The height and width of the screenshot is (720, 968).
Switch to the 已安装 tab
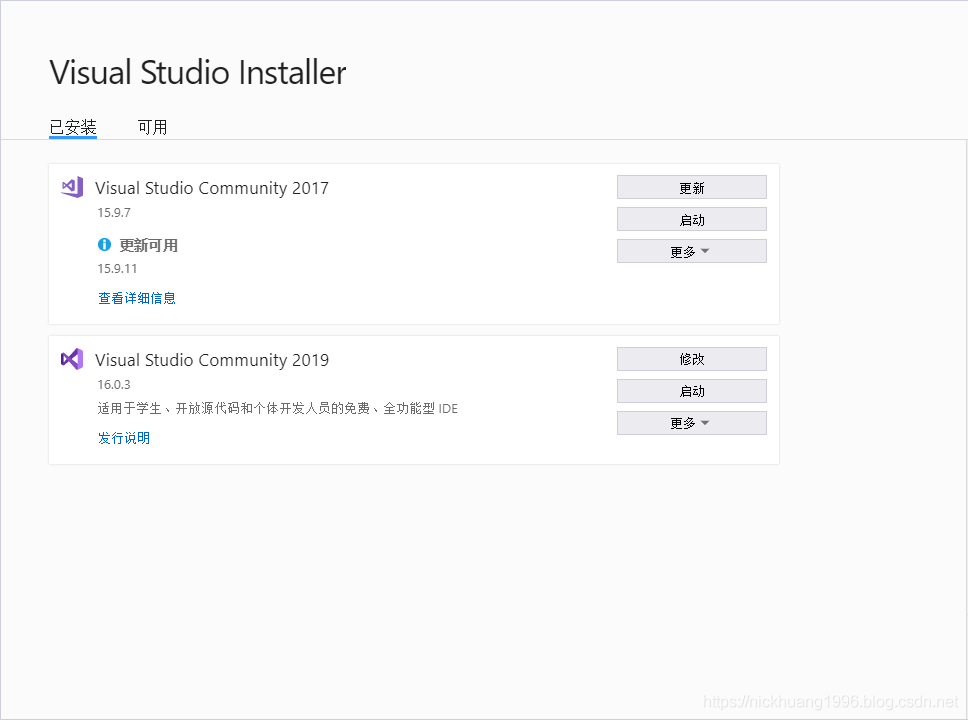[x=73, y=127]
